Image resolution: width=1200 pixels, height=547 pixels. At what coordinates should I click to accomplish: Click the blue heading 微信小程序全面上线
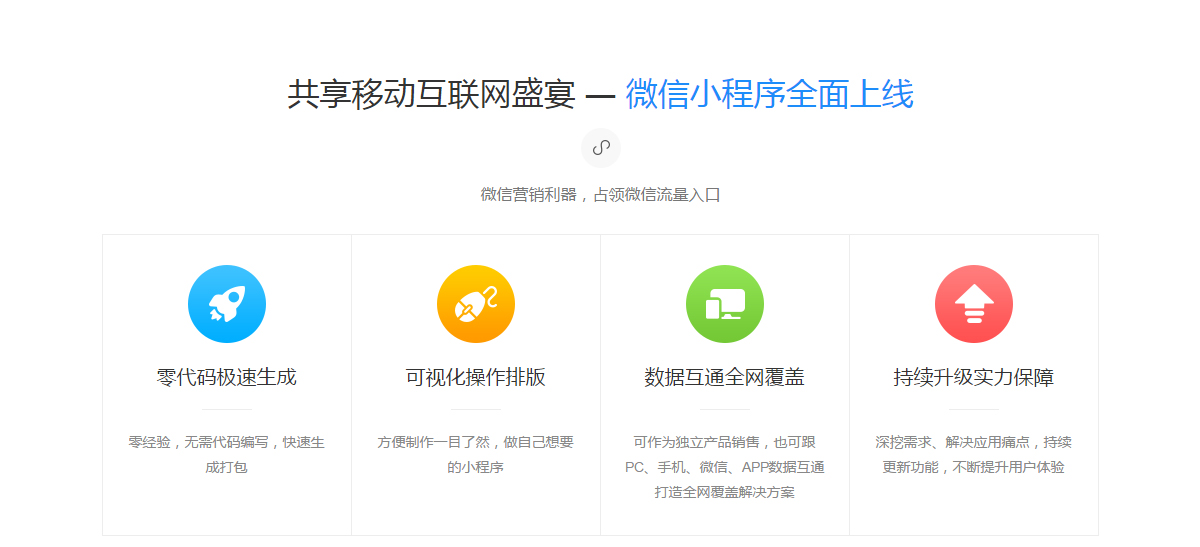click(x=770, y=95)
